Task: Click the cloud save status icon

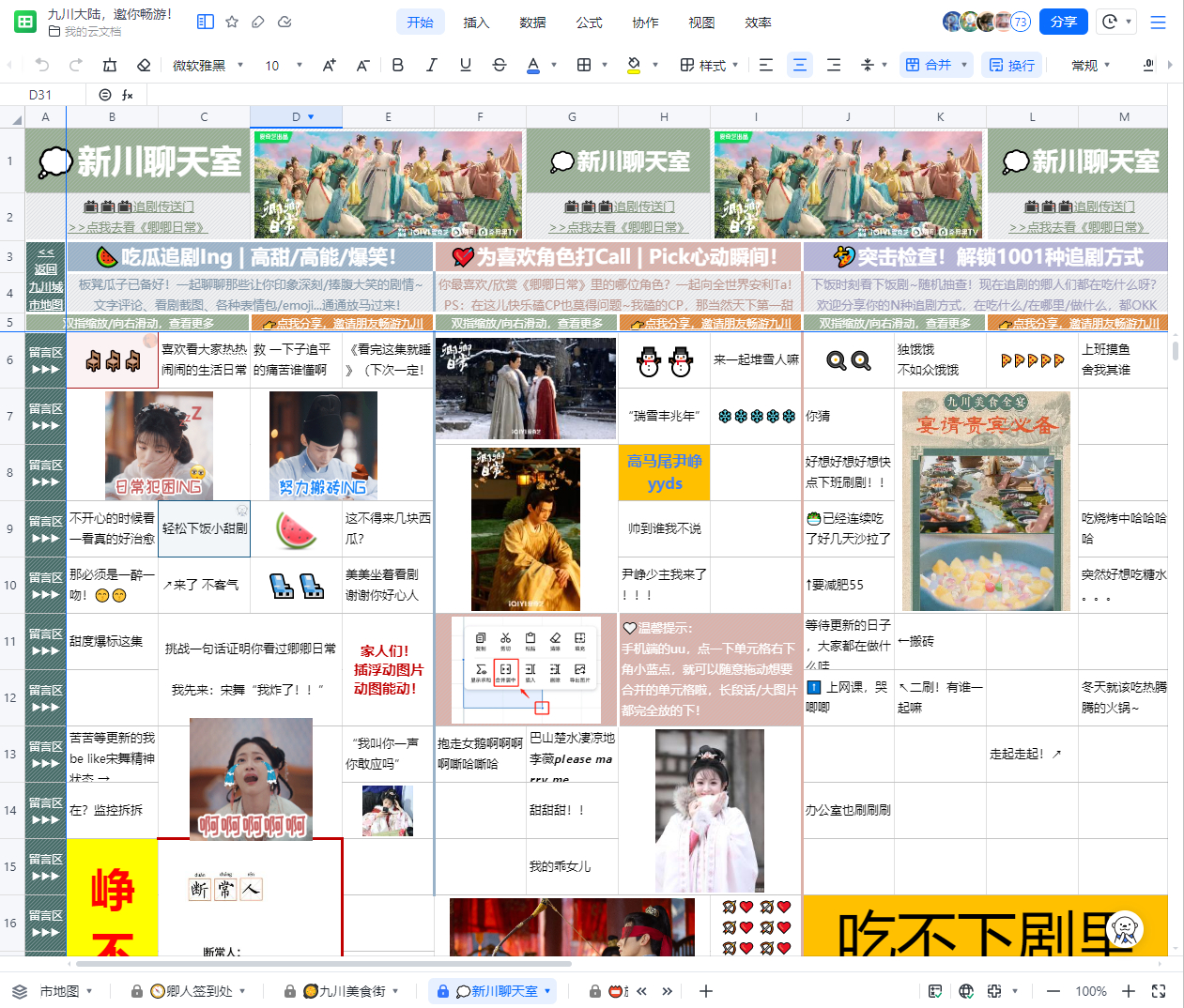Action: (x=284, y=22)
